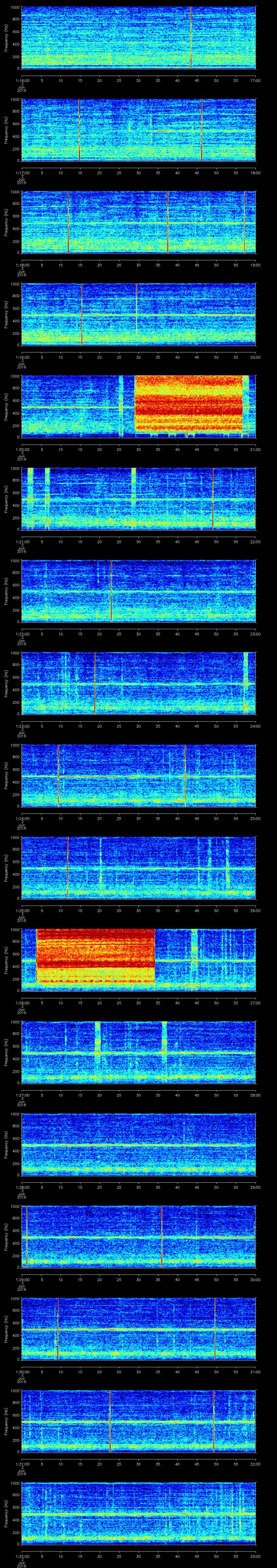Click red vertical spike at 12s in 1:25 panel
The width and height of the screenshot is (277, 1568).
click(x=68, y=868)
